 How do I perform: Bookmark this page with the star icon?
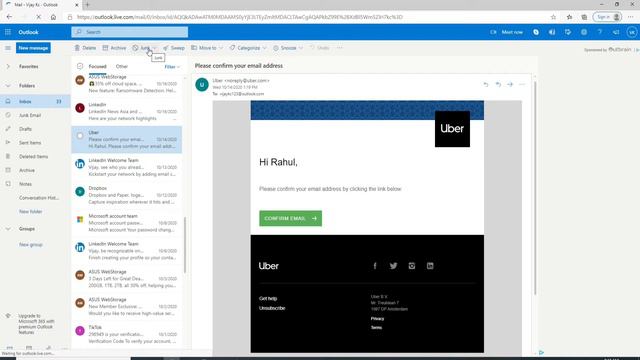[553, 17]
